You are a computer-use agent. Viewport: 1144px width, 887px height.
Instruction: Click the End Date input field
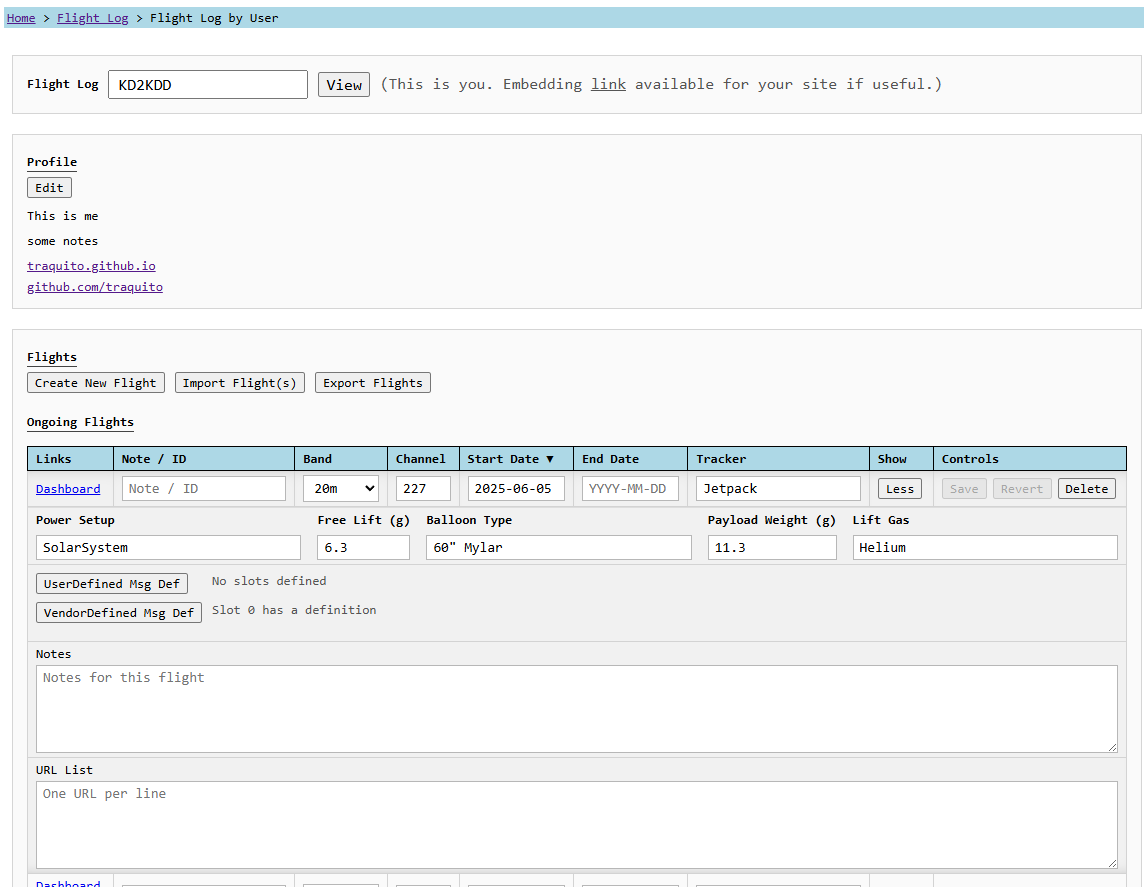(x=630, y=489)
